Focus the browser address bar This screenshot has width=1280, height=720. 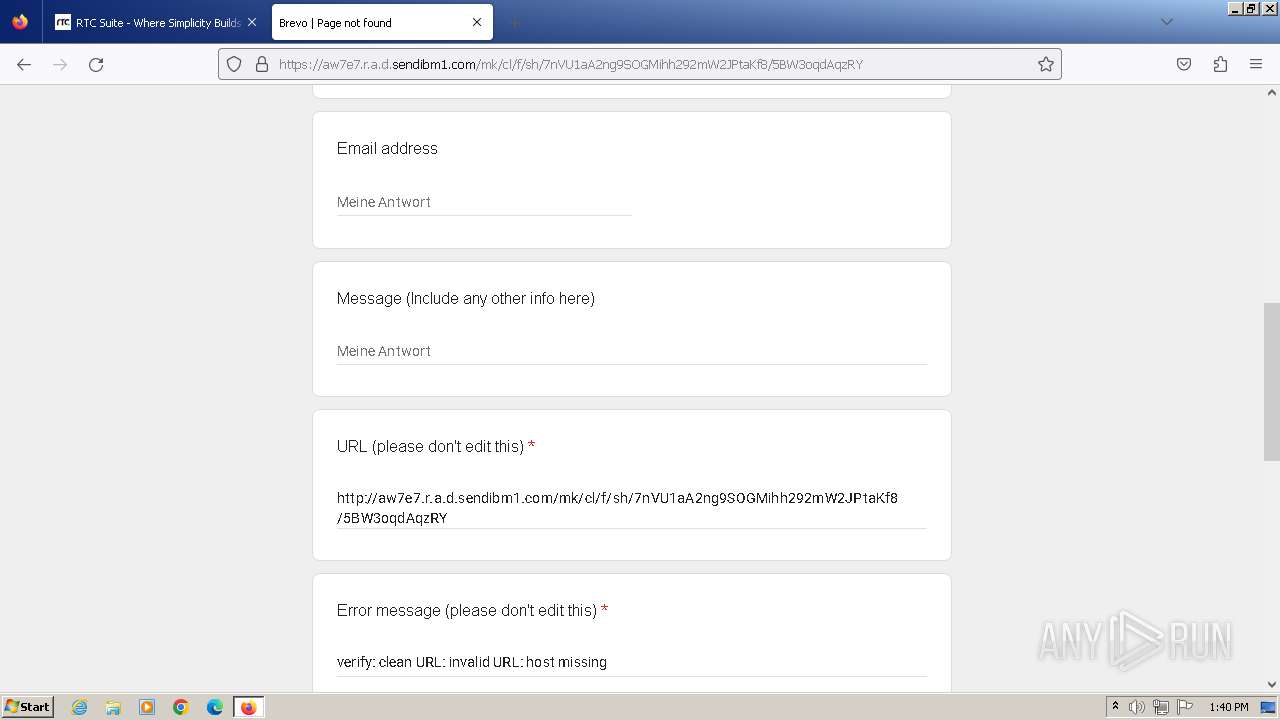(640, 64)
